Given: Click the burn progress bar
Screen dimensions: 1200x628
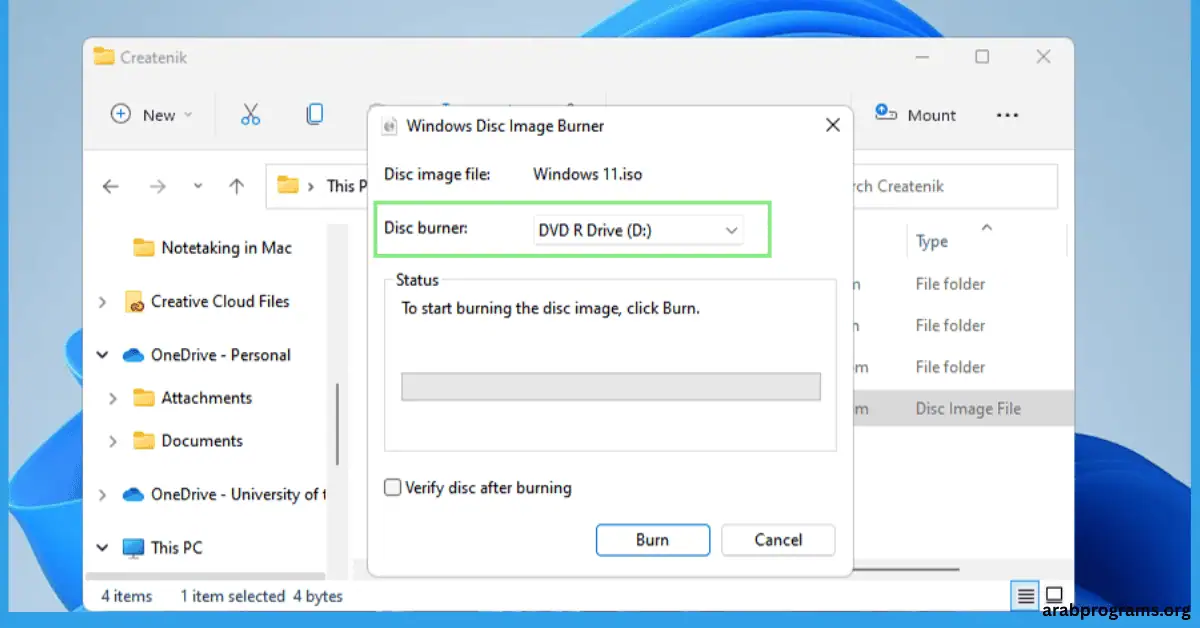Looking at the screenshot, I should (x=611, y=387).
